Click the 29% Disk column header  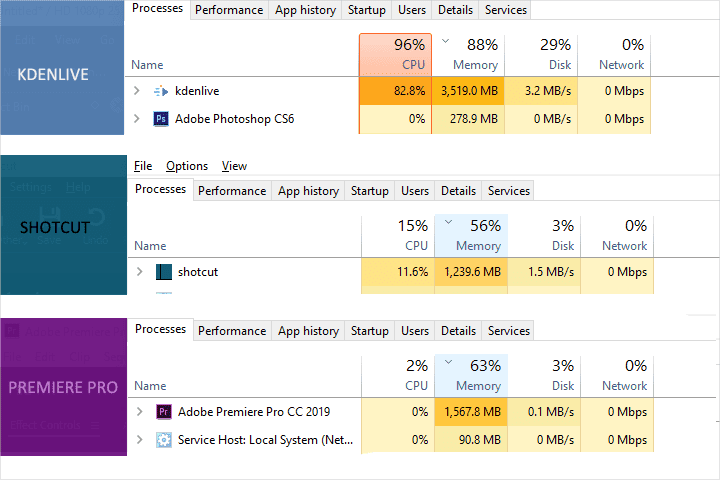(541, 54)
